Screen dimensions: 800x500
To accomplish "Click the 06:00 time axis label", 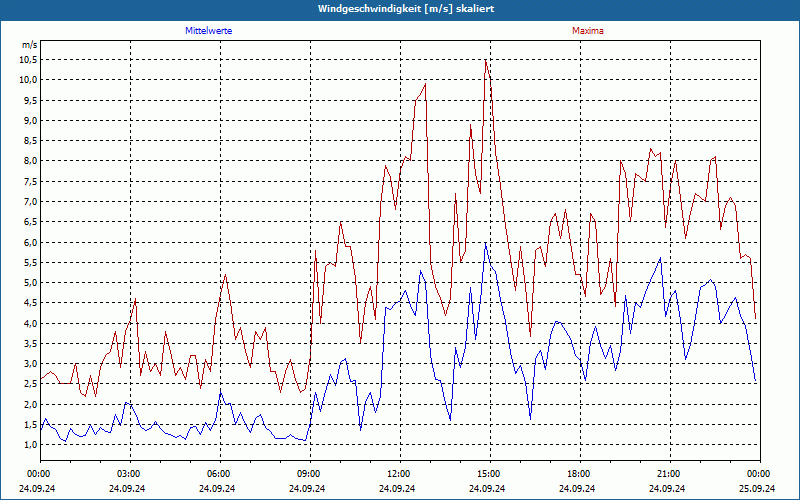I will pos(220,474).
